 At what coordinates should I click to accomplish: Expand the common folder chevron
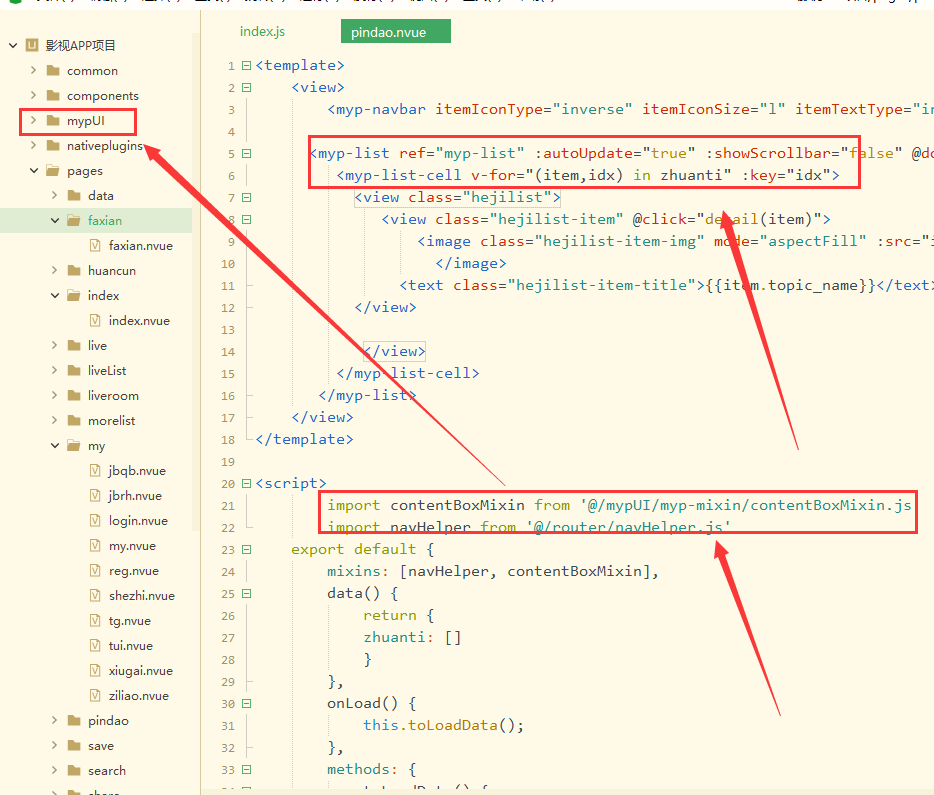33,70
